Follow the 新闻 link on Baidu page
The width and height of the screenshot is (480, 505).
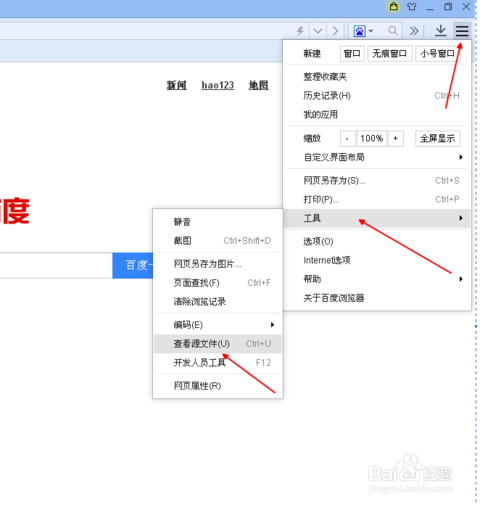177,85
